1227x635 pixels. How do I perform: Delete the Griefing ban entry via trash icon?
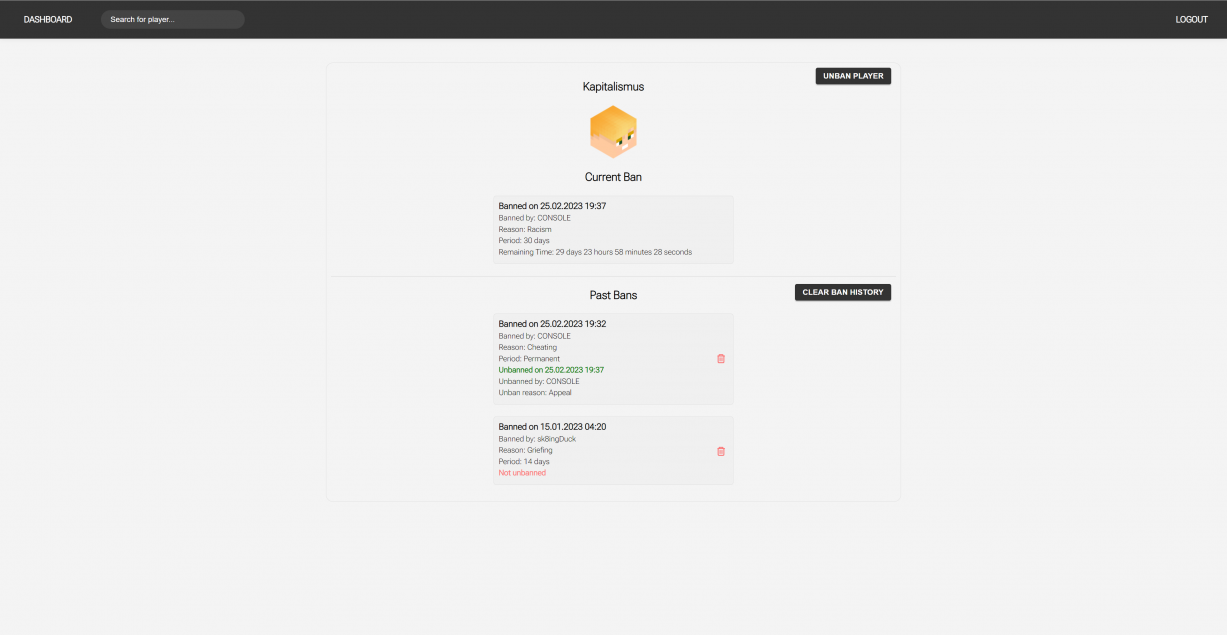pos(721,451)
